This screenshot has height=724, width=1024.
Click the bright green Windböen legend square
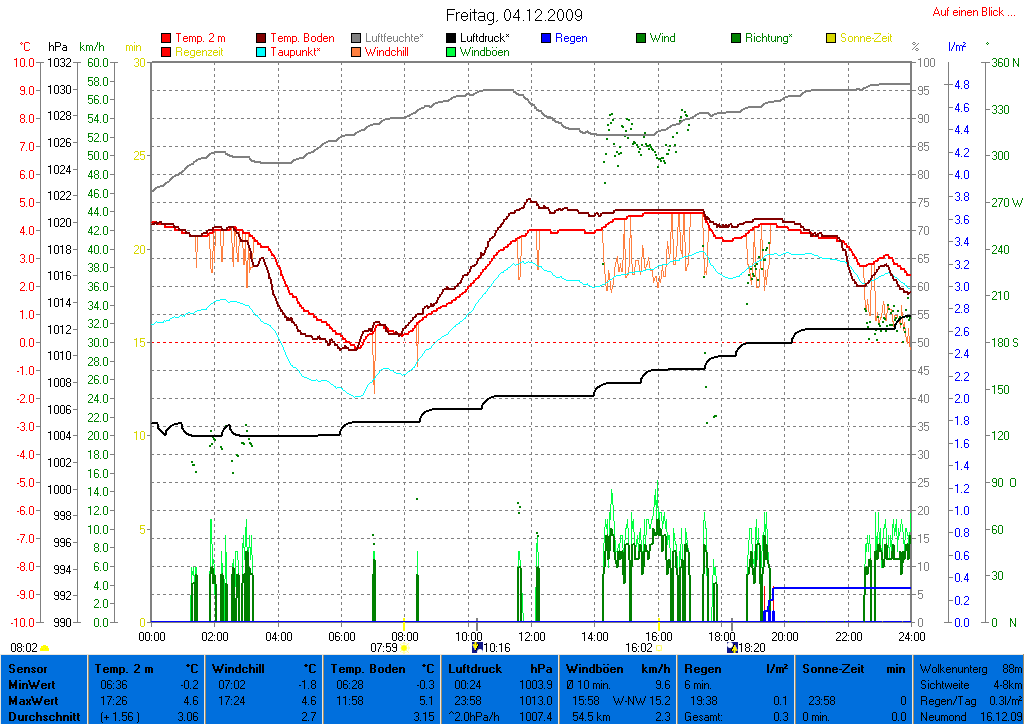(451, 52)
